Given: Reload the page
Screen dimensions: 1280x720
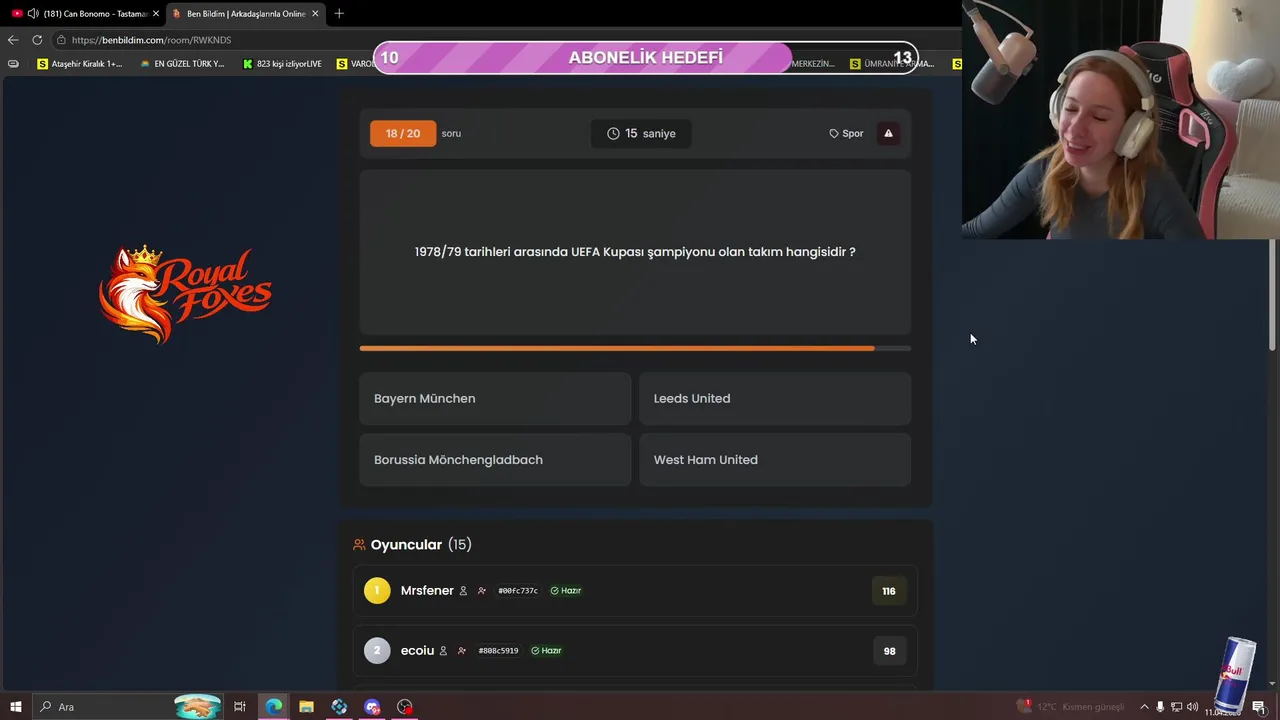Looking at the screenshot, I should point(37,40).
